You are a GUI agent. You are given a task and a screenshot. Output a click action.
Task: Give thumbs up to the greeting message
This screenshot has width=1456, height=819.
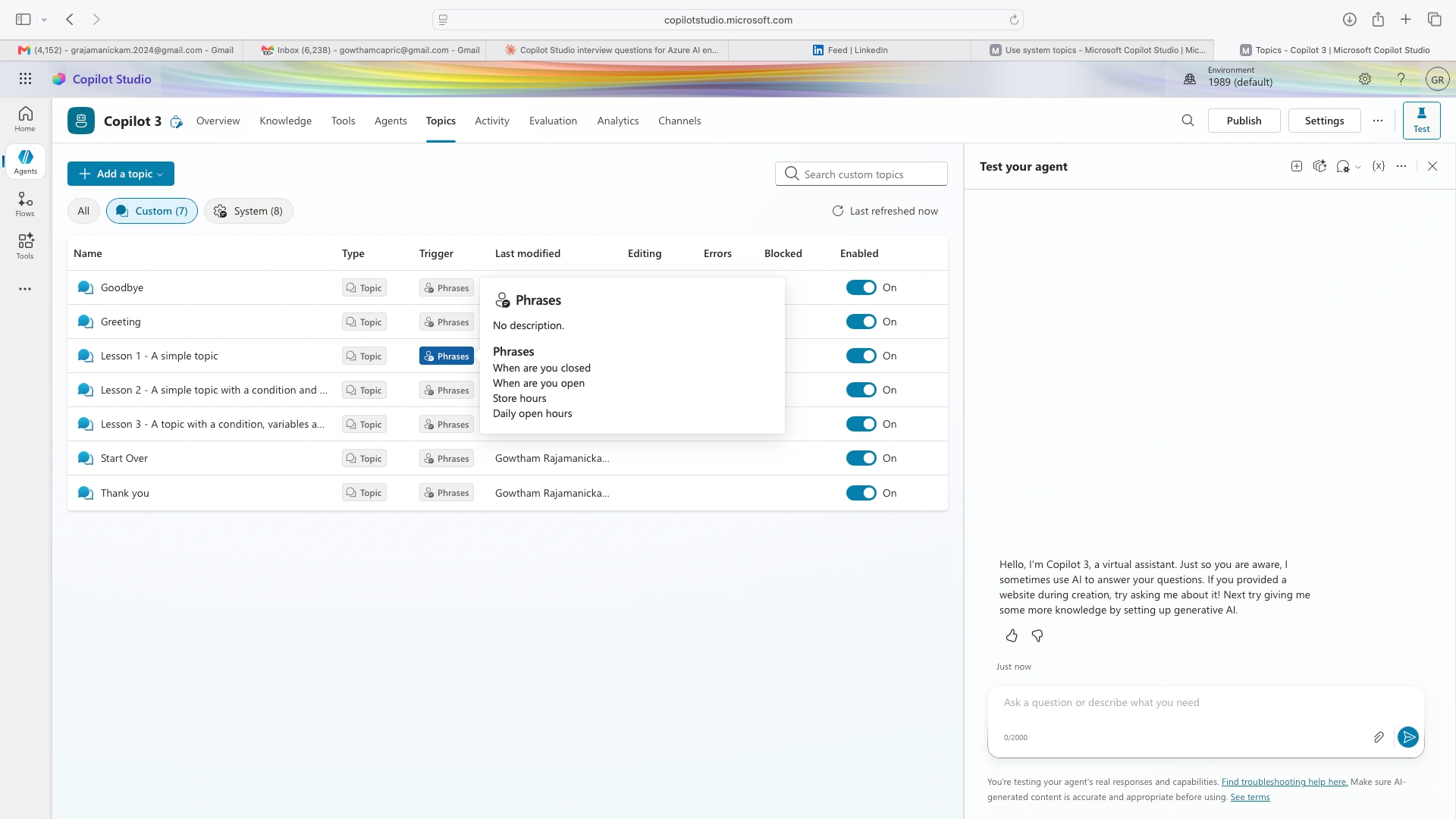coord(1012,635)
